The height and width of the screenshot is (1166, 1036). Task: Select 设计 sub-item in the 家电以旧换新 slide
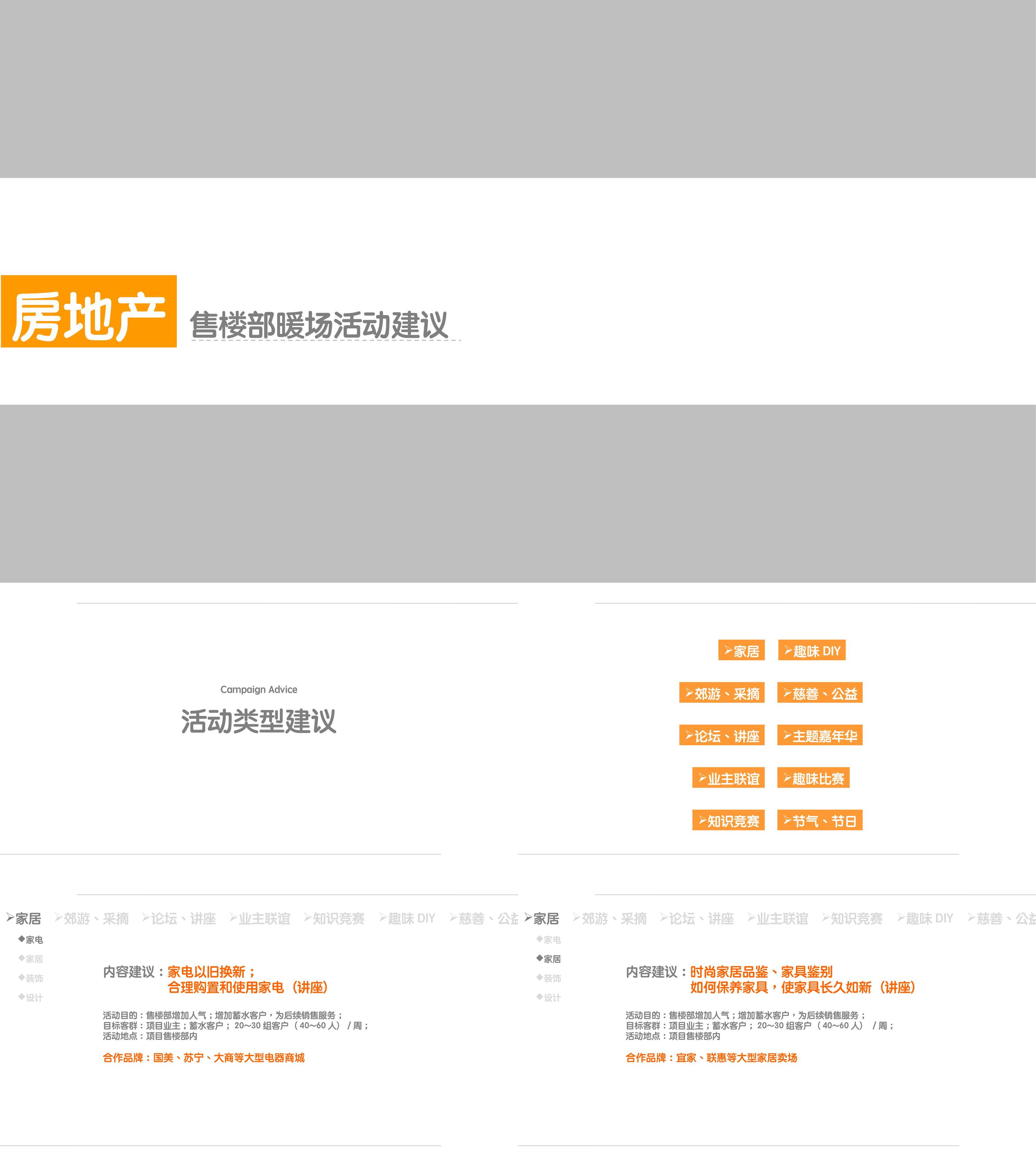[31, 998]
